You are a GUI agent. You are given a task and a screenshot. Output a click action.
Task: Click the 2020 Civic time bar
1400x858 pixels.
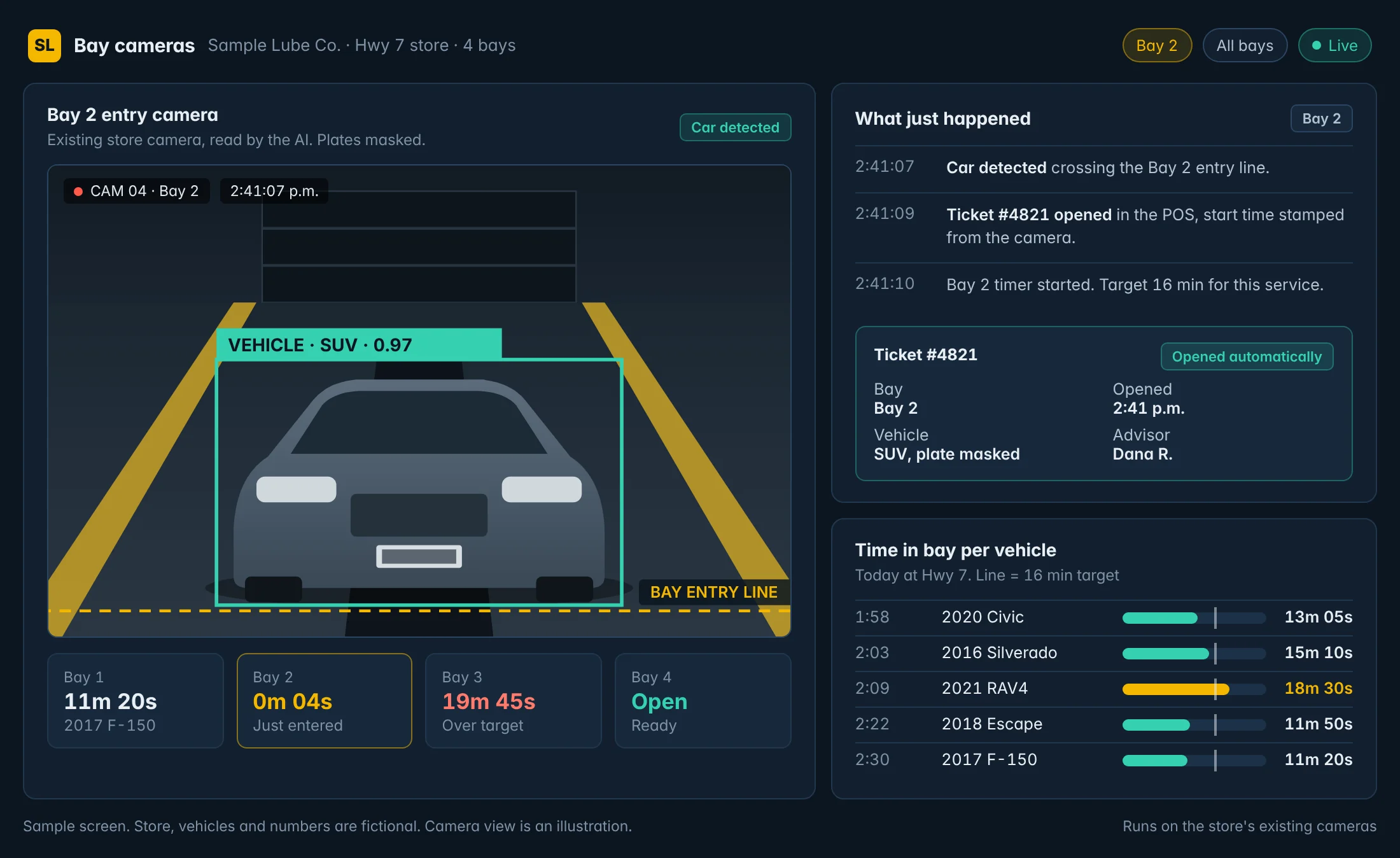[1194, 617]
